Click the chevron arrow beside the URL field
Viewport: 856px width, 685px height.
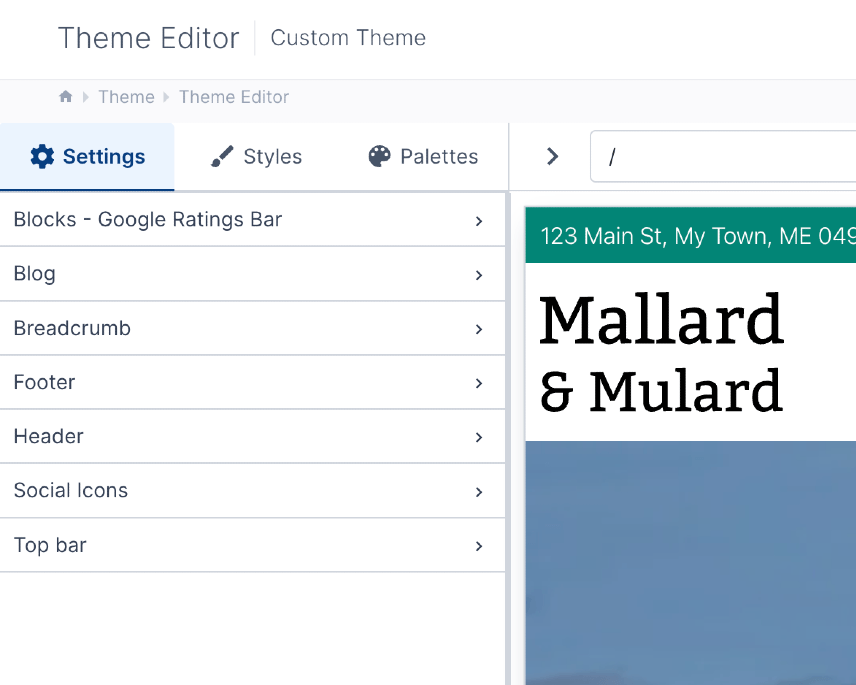click(552, 156)
